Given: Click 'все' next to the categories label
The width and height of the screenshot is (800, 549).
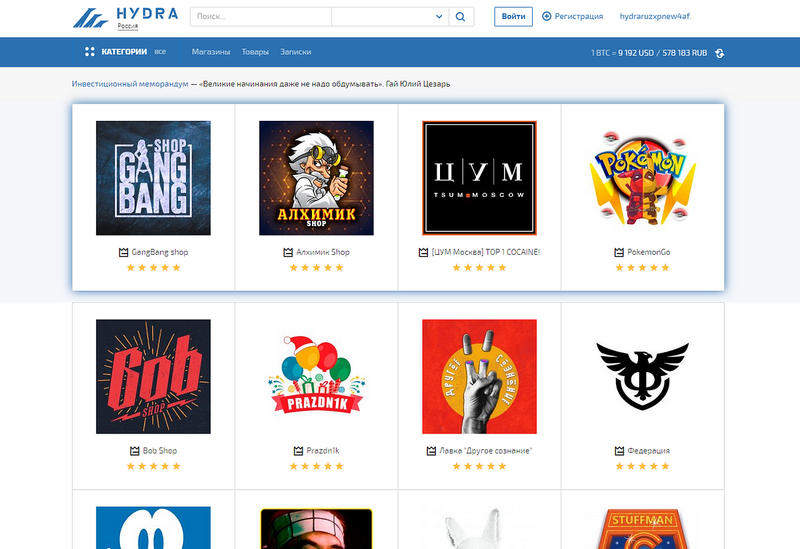Looking at the screenshot, I should 160,52.
